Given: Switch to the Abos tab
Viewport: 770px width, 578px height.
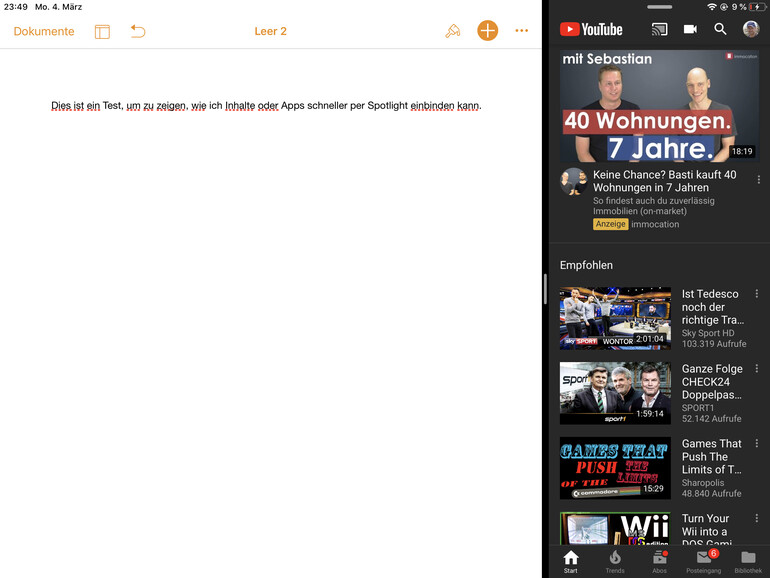Looking at the screenshot, I should point(660,562).
